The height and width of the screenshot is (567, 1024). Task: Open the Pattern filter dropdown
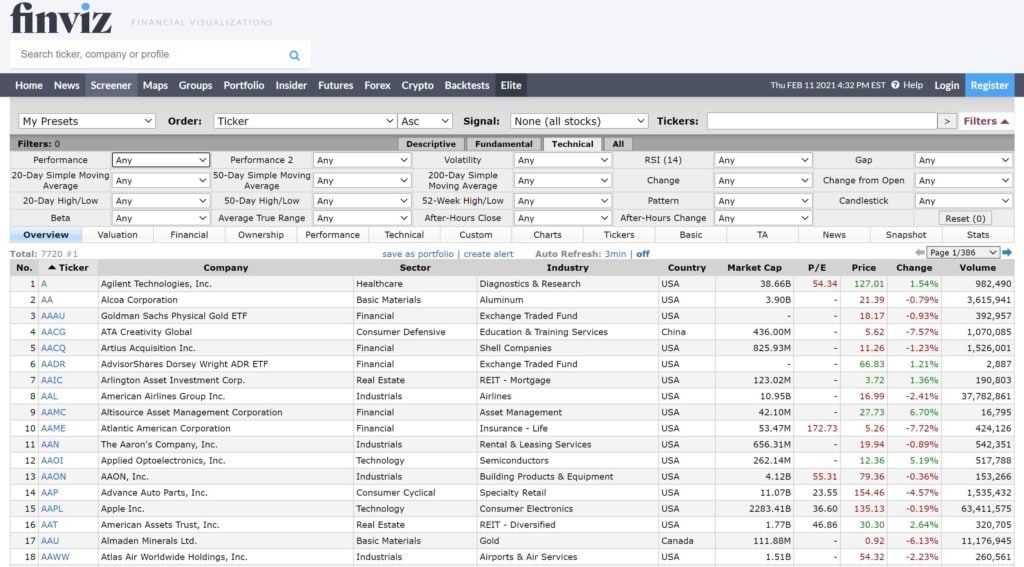[763, 201]
